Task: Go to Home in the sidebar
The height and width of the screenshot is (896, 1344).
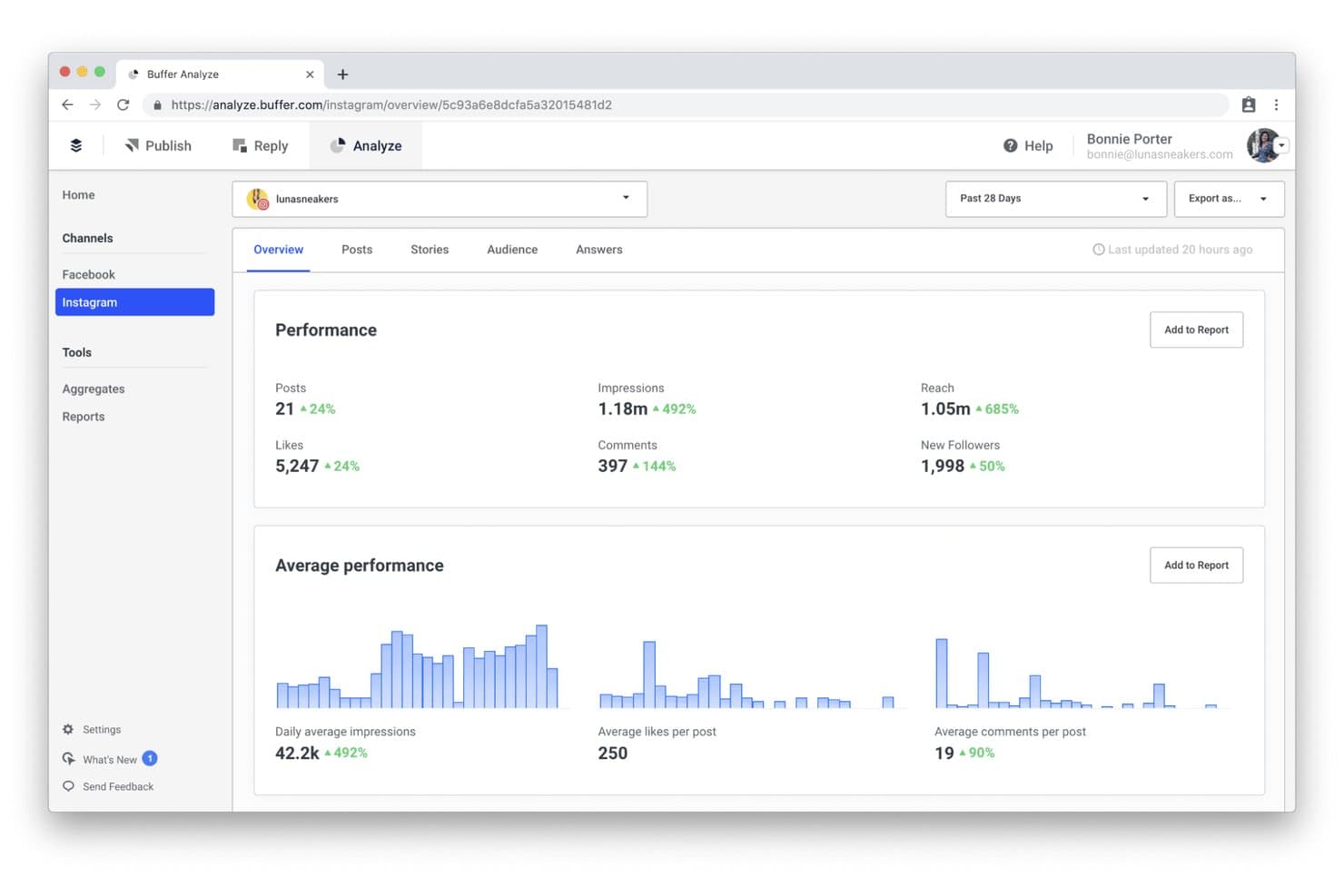Action: pyautogui.click(x=78, y=195)
